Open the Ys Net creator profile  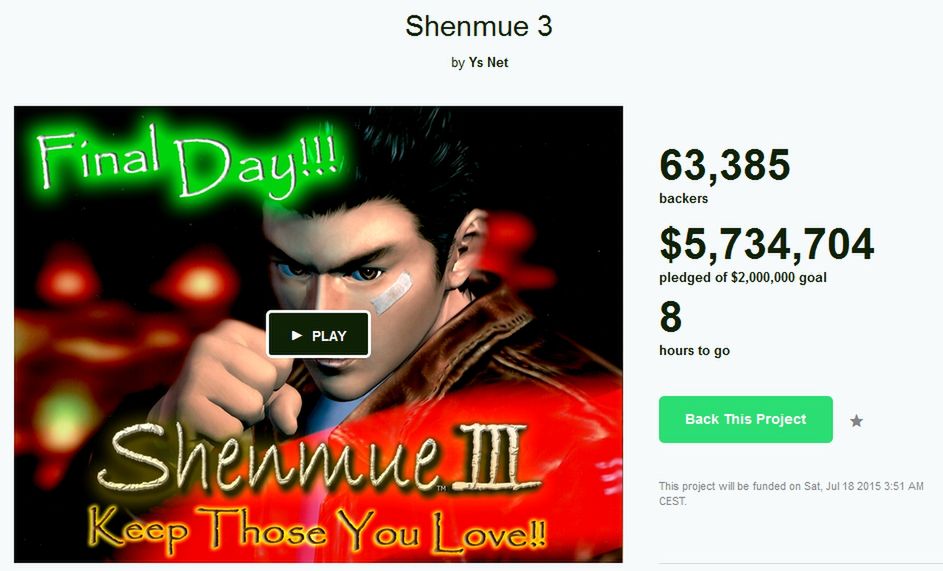point(488,63)
